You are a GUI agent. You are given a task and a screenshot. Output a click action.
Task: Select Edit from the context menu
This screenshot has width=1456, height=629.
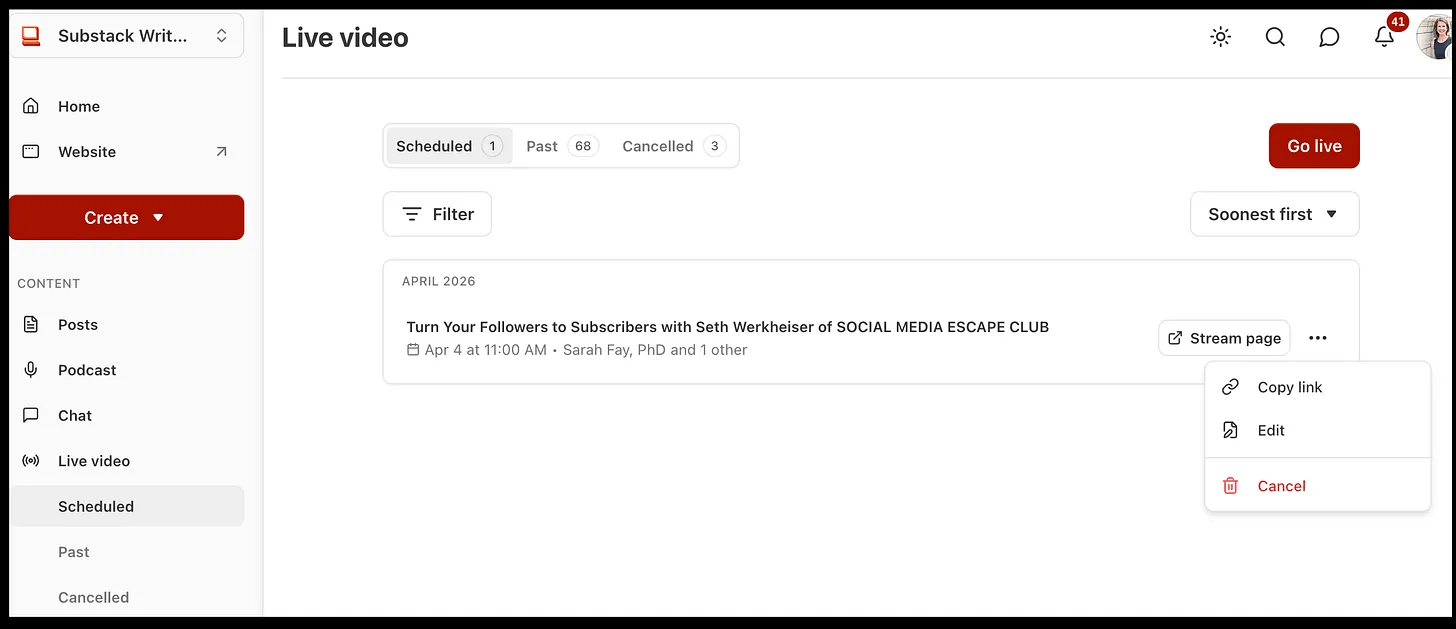tap(1270, 430)
